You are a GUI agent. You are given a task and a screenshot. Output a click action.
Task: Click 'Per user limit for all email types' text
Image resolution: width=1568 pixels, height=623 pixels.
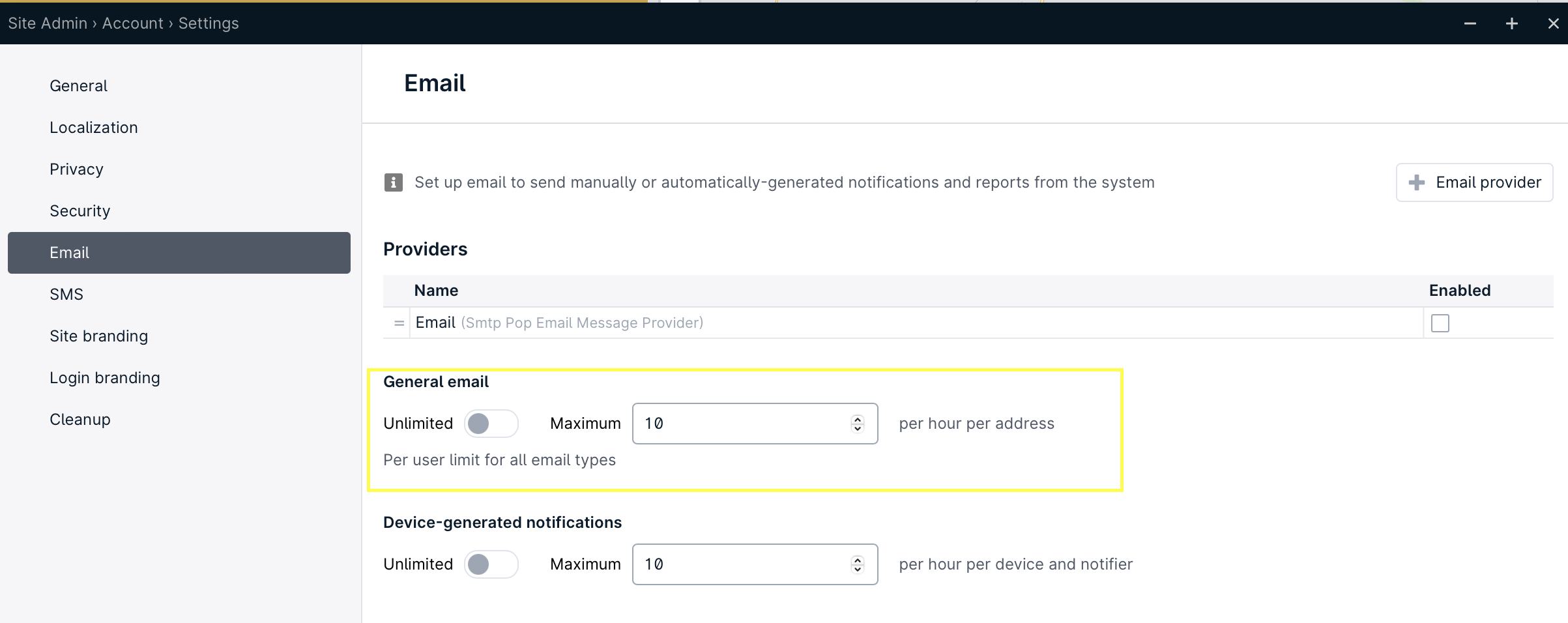point(499,460)
